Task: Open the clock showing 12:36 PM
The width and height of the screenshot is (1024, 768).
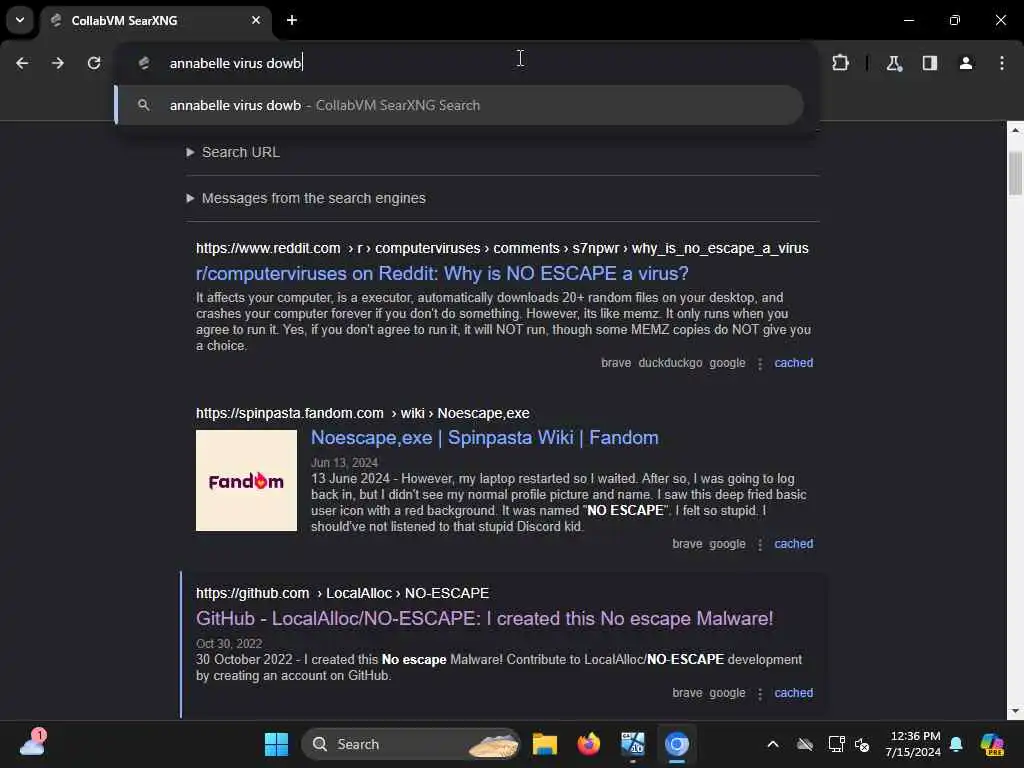Action: click(913, 744)
